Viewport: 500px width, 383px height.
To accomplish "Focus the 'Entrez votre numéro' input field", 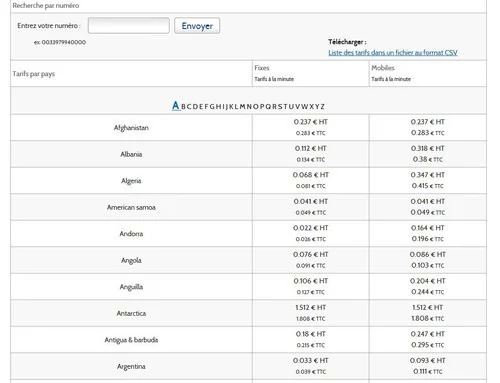I will [x=129, y=26].
